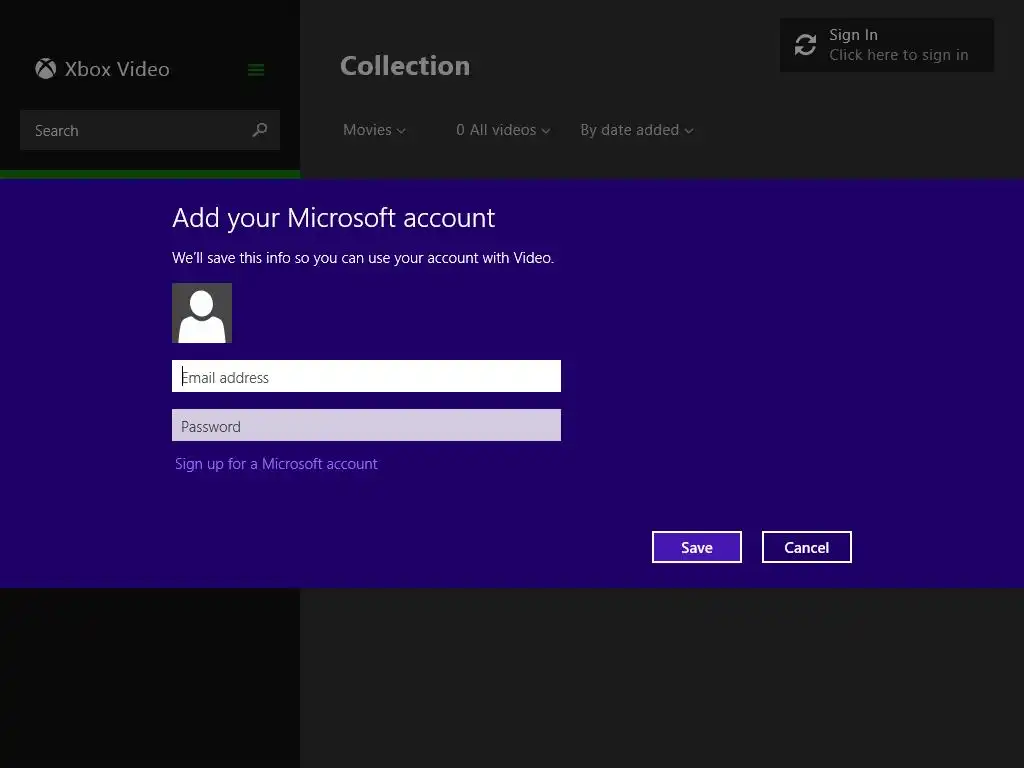Click the Save button
The width and height of the screenshot is (1024, 768).
(697, 547)
